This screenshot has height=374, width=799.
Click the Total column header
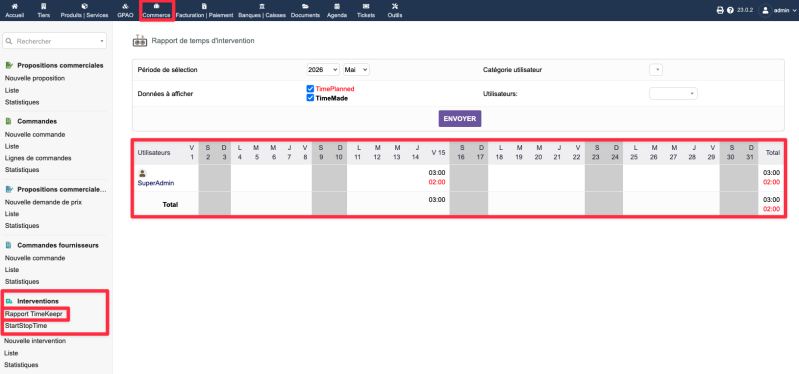click(772, 152)
